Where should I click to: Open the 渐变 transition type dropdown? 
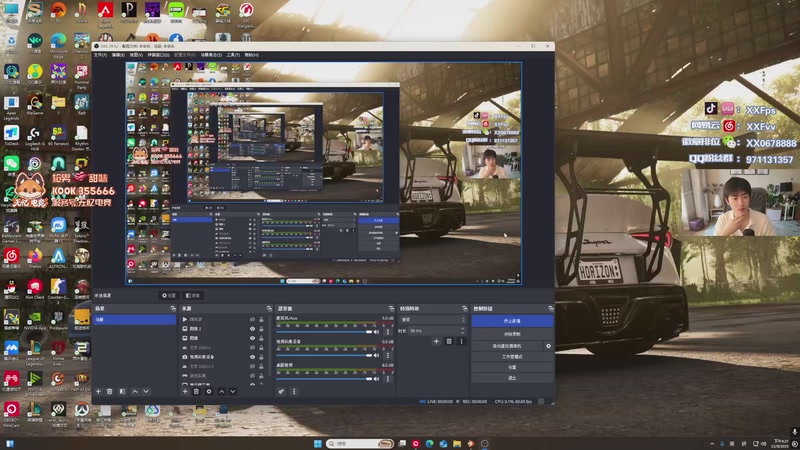[433, 320]
